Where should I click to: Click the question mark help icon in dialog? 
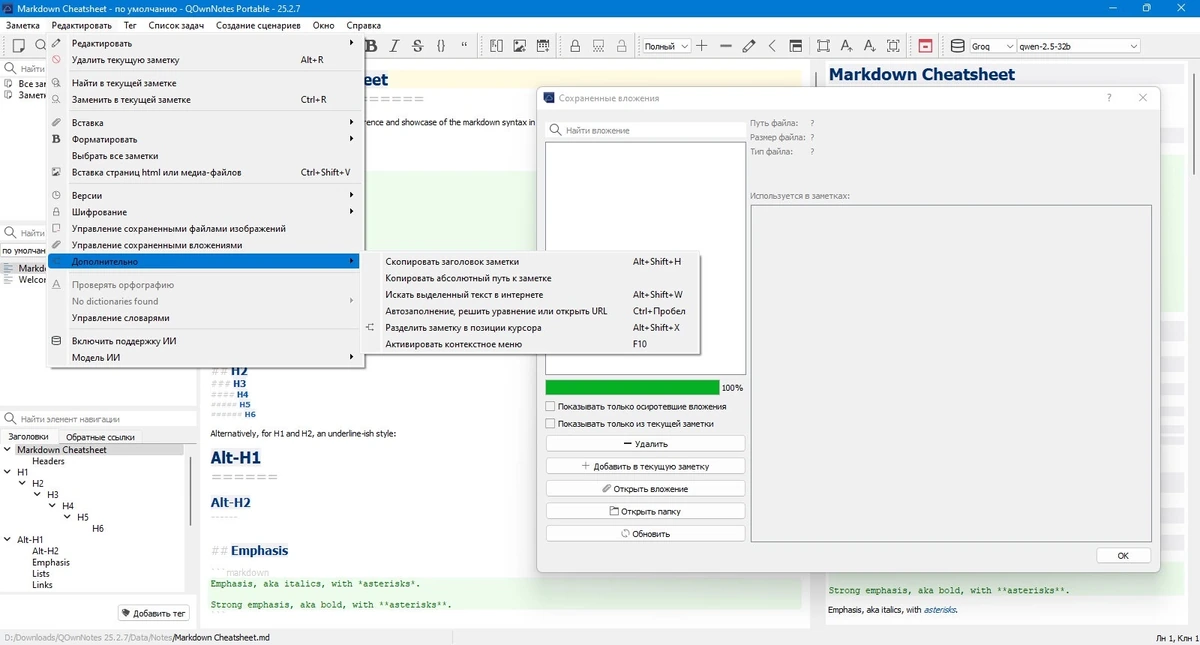click(1109, 98)
